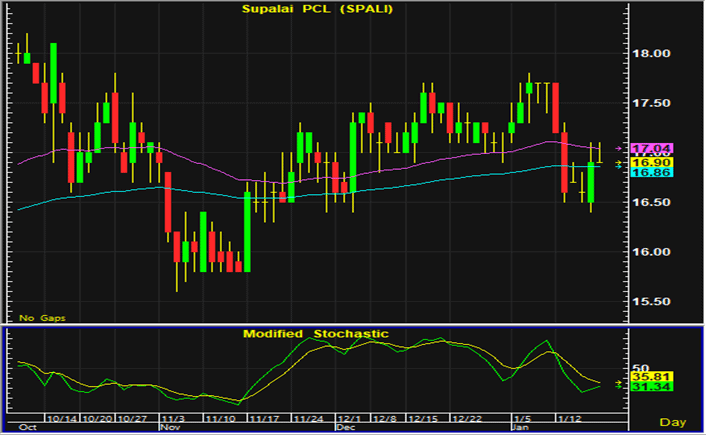
Task: Click the 18.00 price axis label
Action: point(653,53)
